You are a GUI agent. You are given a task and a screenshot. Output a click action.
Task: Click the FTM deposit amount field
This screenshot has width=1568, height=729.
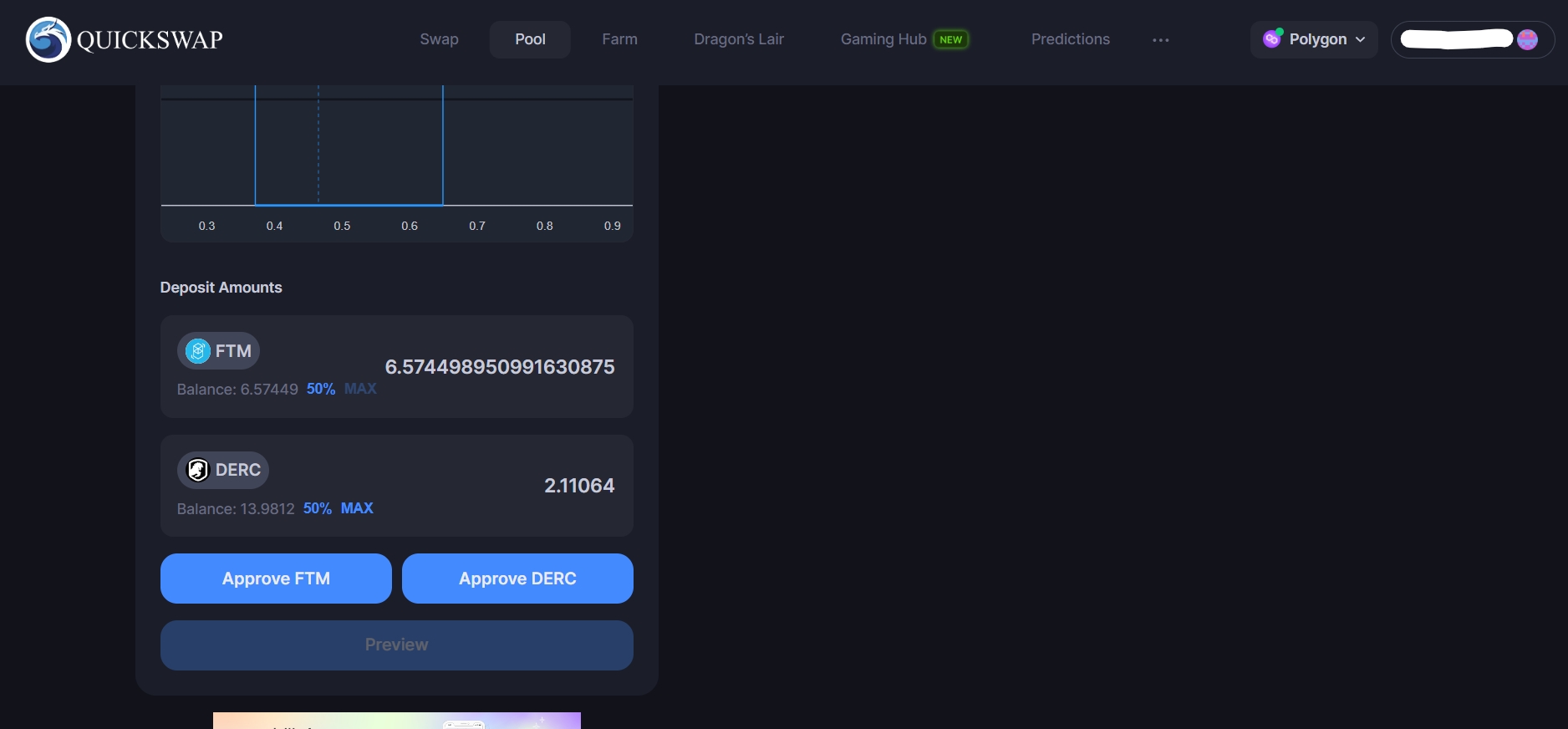pos(499,367)
